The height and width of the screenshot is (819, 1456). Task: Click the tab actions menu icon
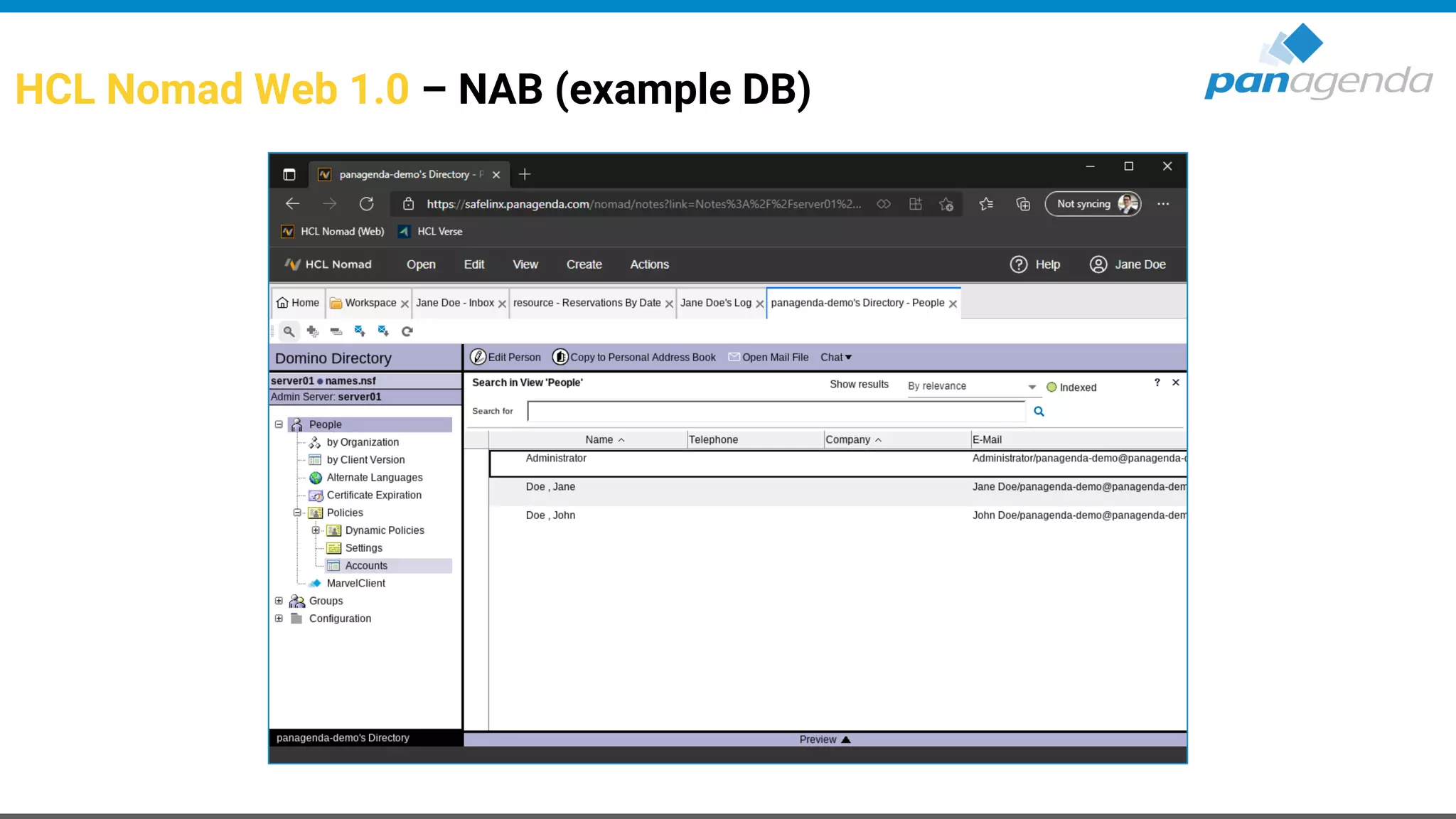click(x=289, y=174)
